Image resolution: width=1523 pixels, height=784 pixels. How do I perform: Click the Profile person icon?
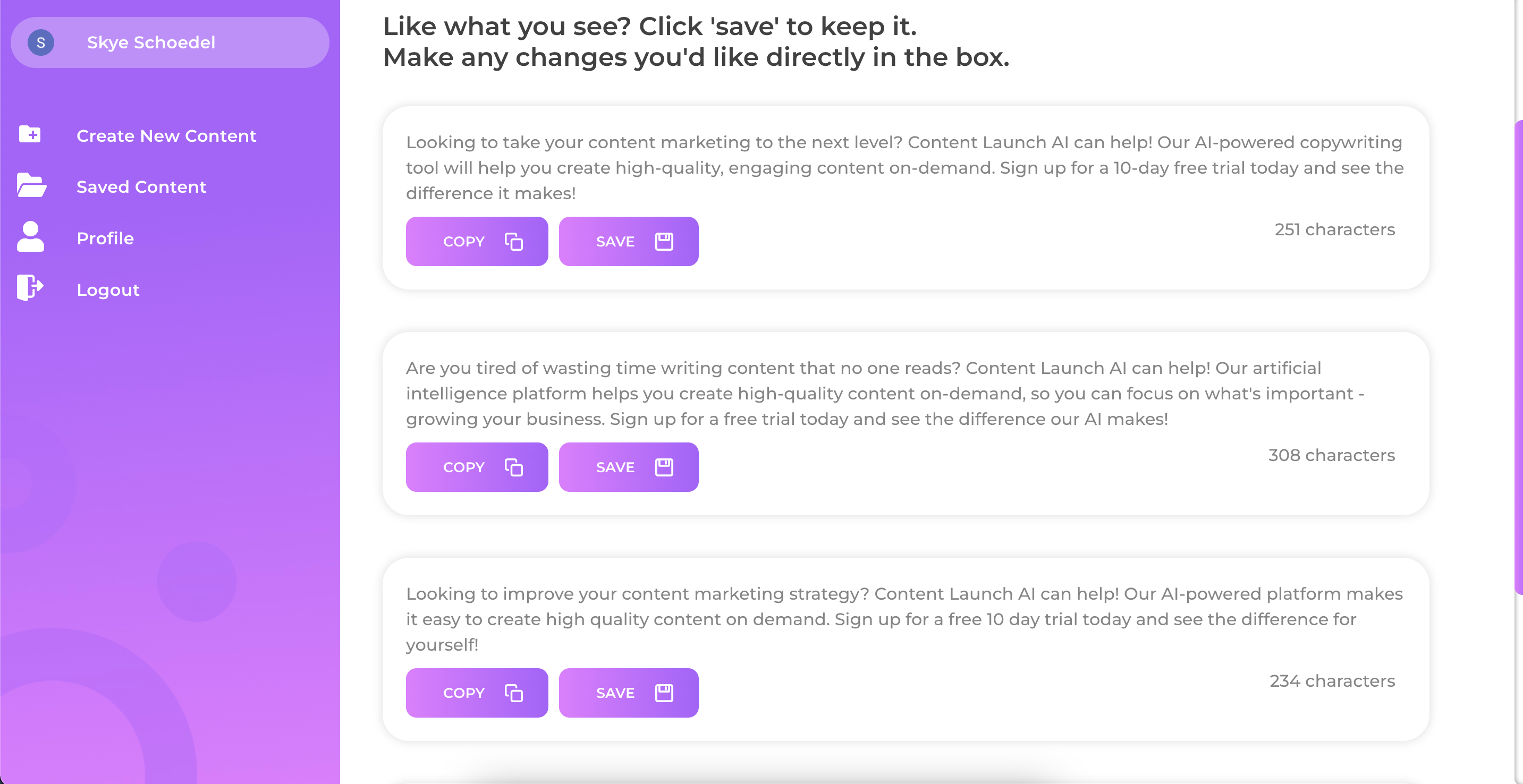coord(30,237)
